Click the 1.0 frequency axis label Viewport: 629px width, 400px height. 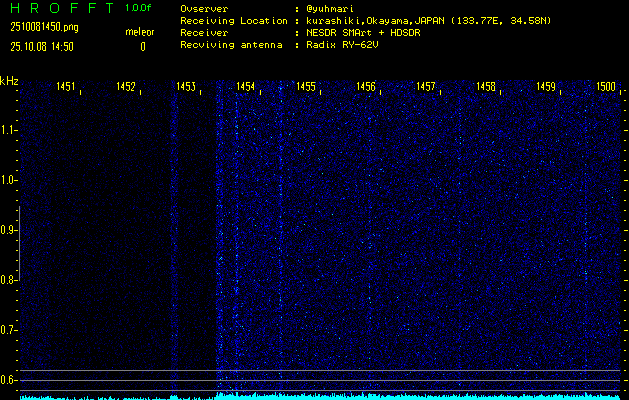[9, 180]
